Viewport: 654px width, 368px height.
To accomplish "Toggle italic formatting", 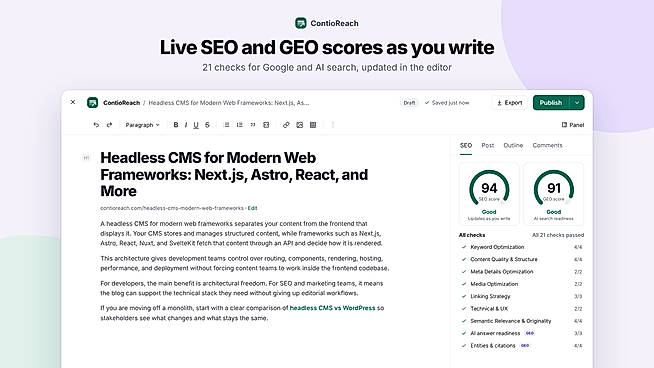I will 186,125.
